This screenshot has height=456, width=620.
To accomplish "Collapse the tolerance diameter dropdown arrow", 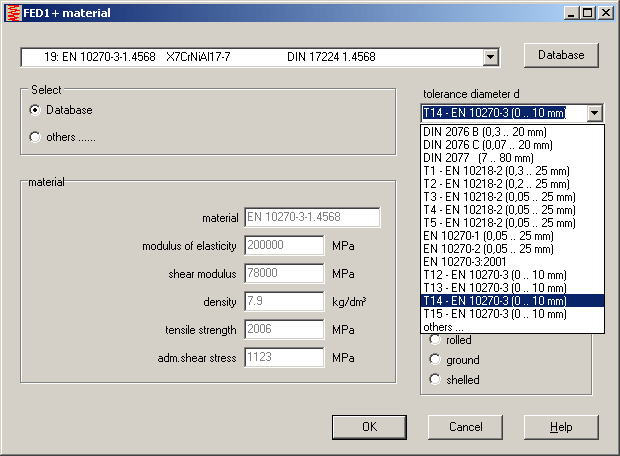I will click(594, 113).
